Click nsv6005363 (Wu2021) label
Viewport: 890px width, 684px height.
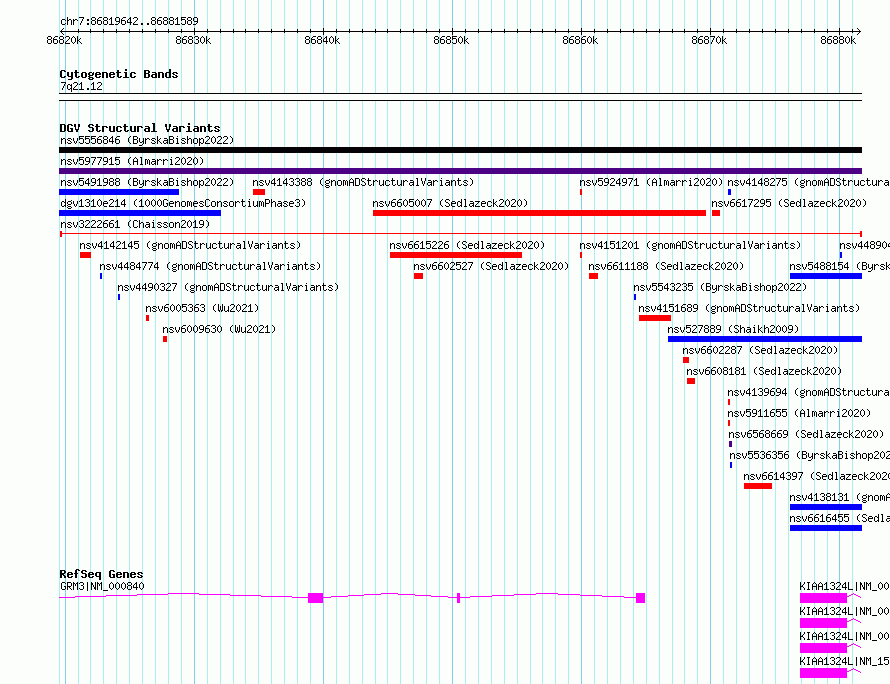[x=202, y=308]
